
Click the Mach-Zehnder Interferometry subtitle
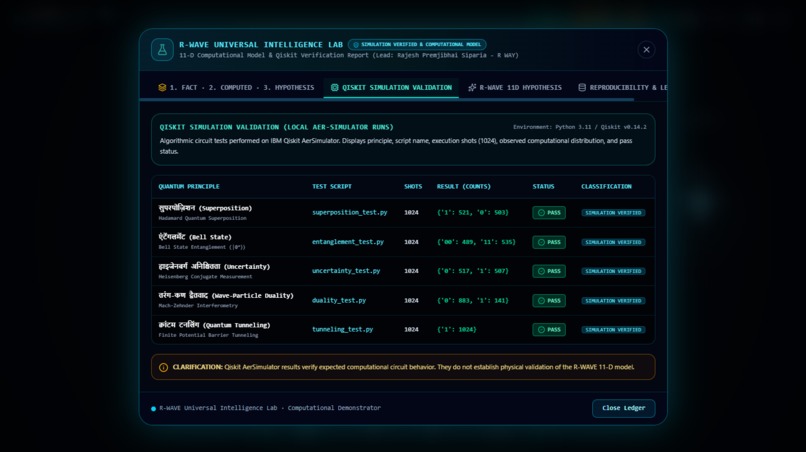tap(198, 305)
